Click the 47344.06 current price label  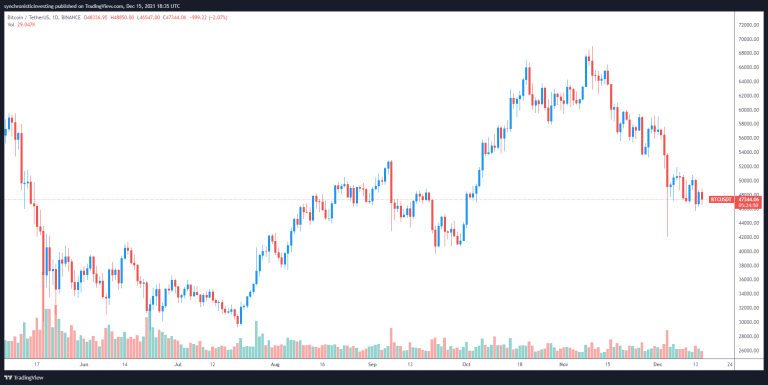tap(748, 199)
